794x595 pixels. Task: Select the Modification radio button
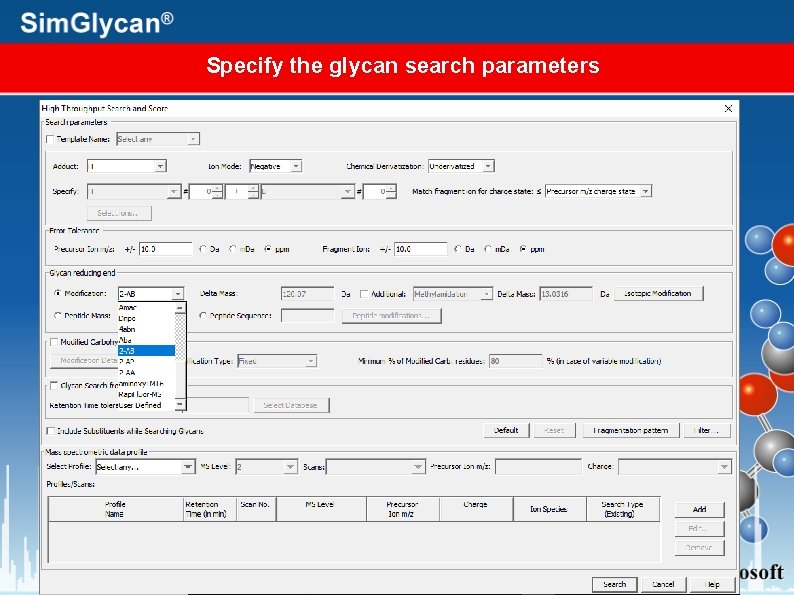tap(58, 293)
